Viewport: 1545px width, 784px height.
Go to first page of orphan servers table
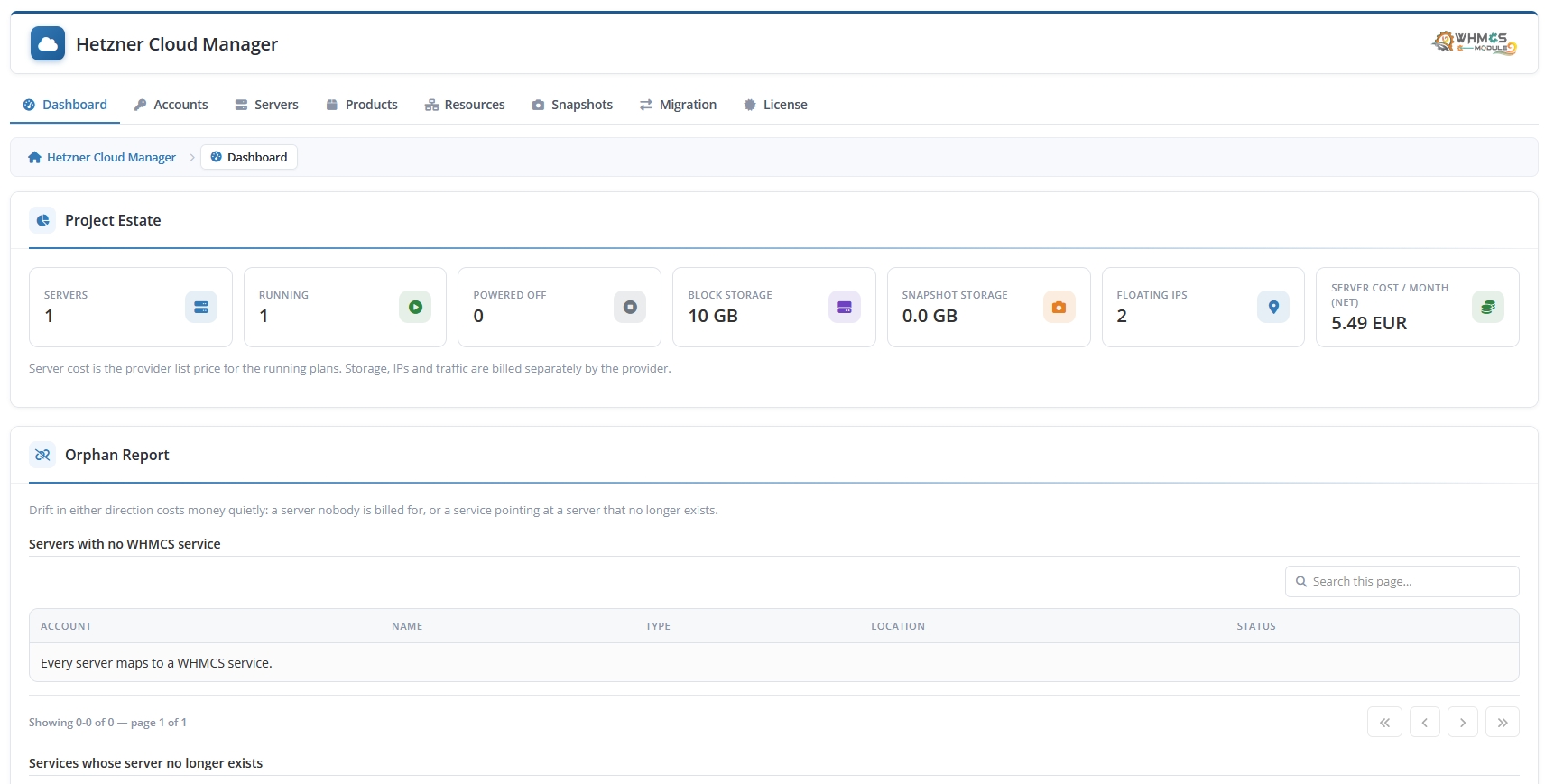1384,722
